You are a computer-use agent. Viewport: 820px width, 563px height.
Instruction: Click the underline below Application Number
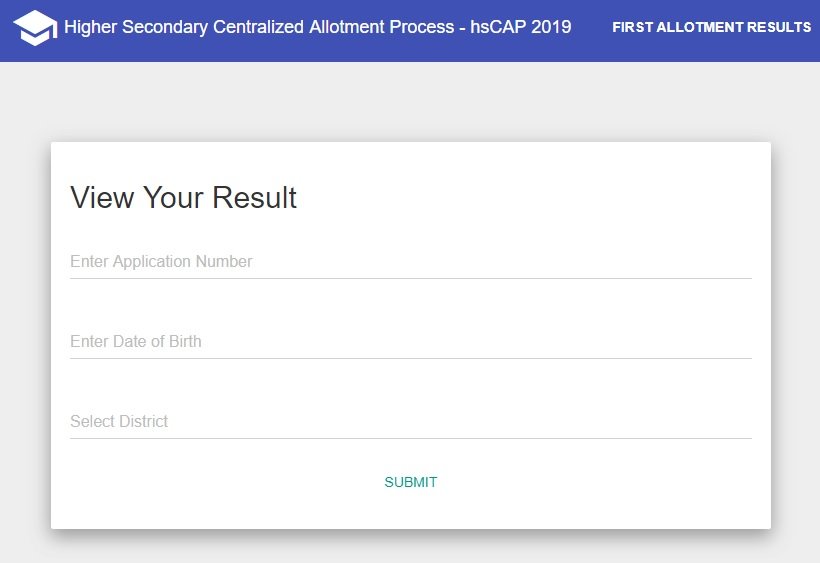tap(411, 278)
